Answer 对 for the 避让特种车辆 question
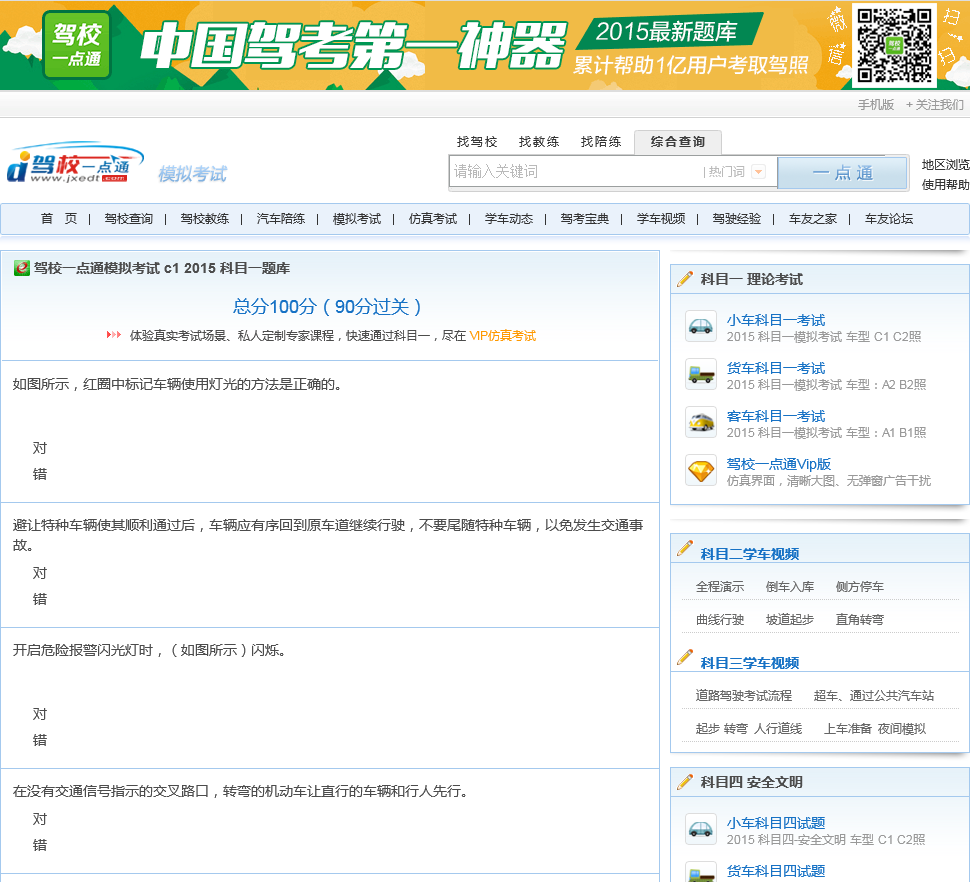The image size is (970, 882). [x=40, y=573]
